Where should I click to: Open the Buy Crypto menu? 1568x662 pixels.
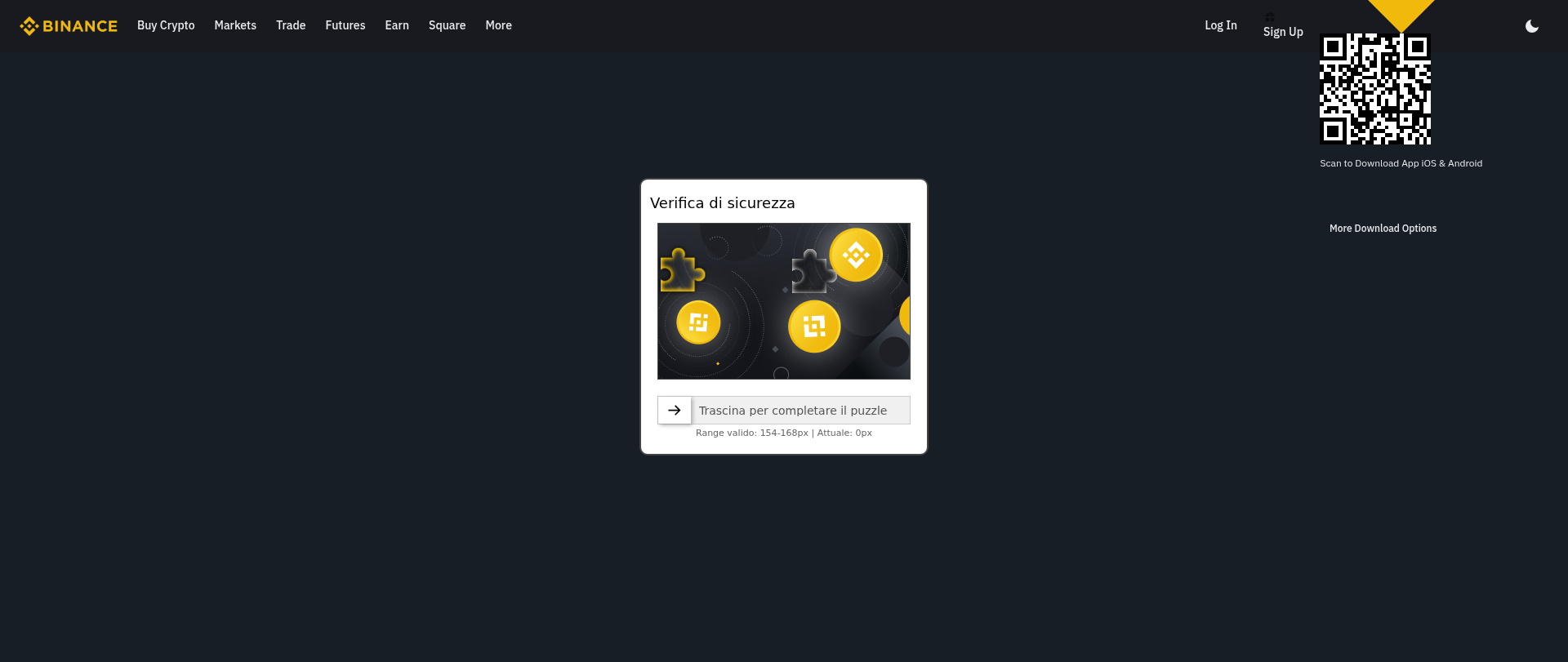pos(166,25)
